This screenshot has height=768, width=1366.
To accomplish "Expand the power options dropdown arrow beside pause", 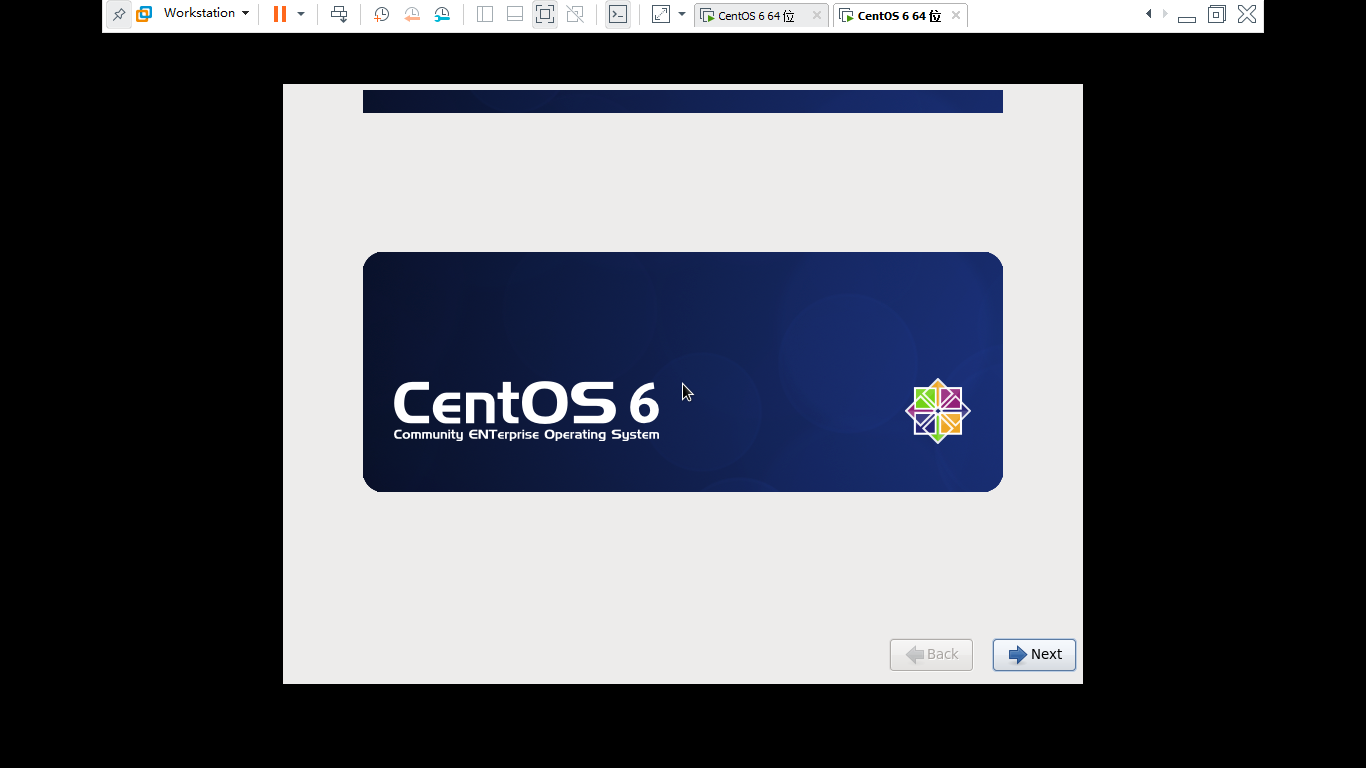I will point(301,14).
